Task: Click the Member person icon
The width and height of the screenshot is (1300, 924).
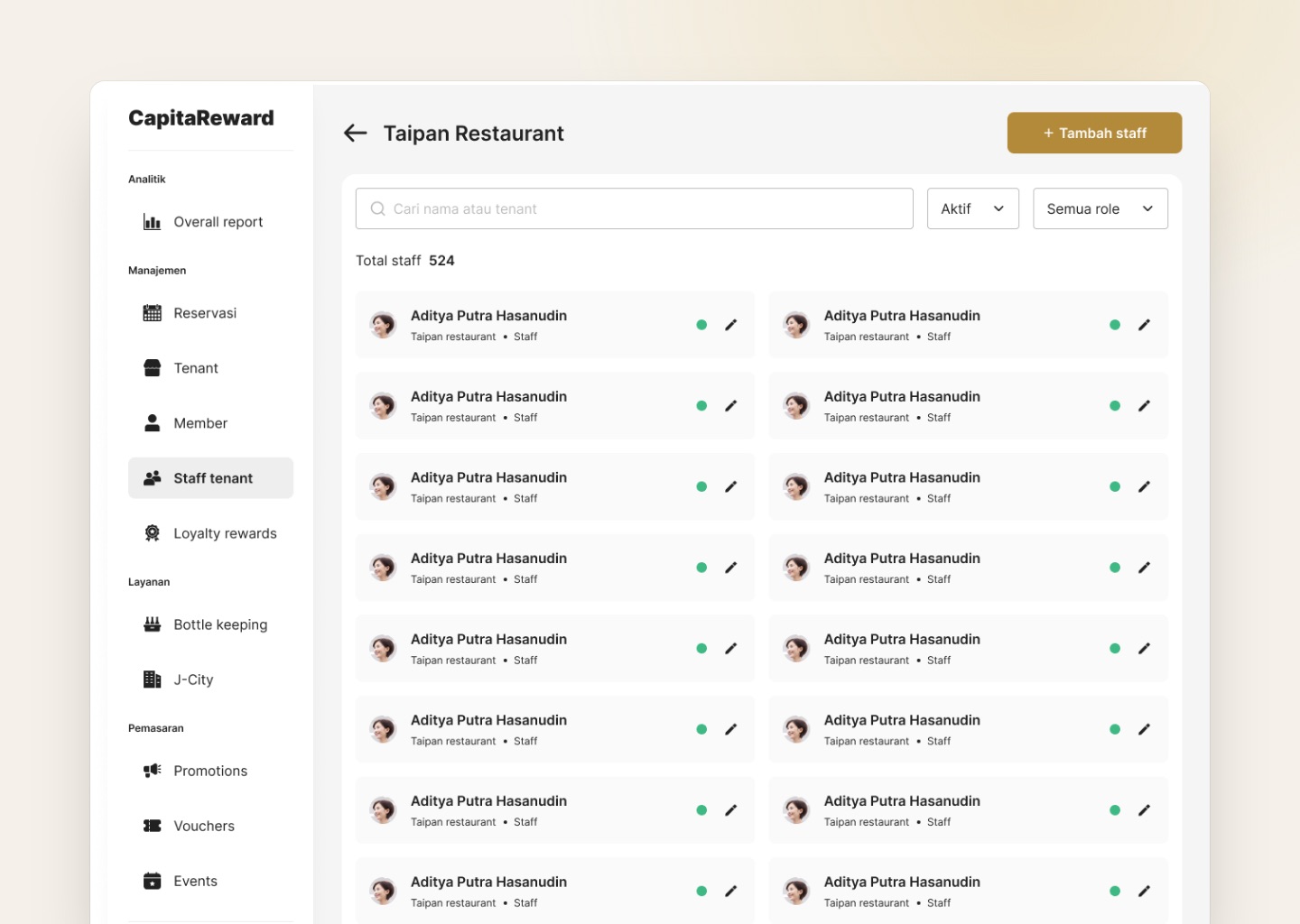Action: (x=152, y=423)
